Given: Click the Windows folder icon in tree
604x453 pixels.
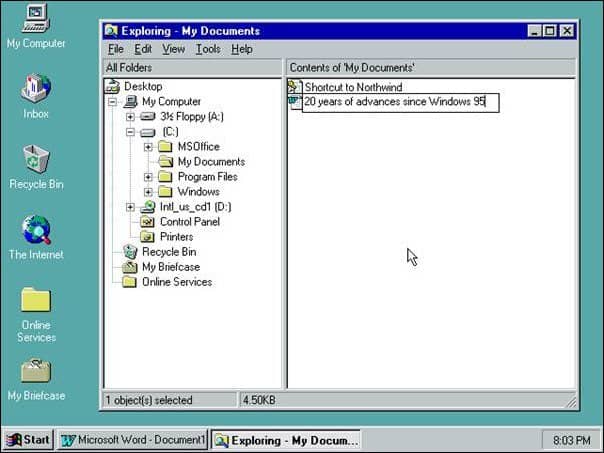Looking at the screenshot, I should [165, 192].
